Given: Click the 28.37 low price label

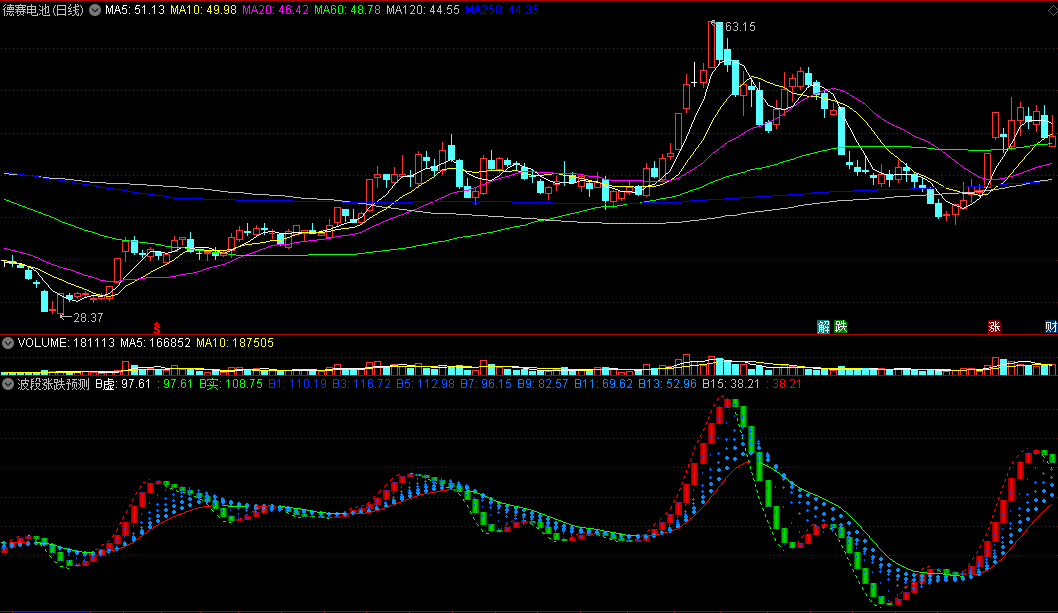Looking at the screenshot, I should tap(88, 317).
